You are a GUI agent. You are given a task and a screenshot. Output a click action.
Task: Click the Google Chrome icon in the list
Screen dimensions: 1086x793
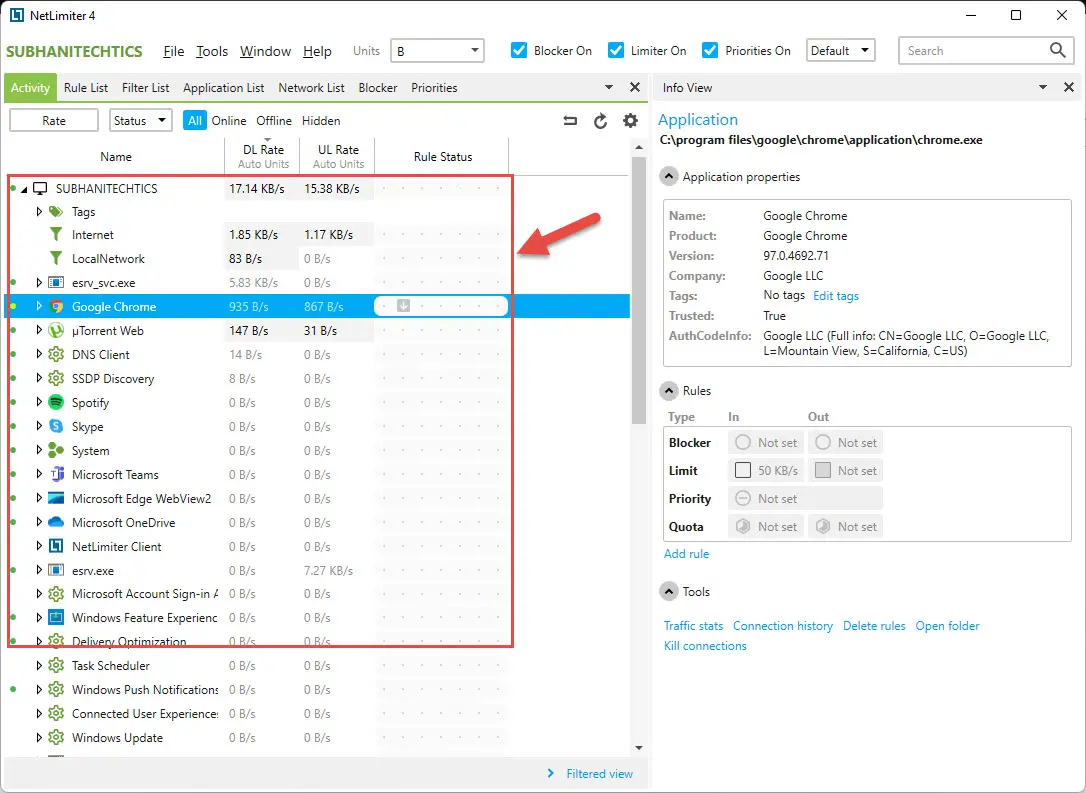tap(56, 306)
